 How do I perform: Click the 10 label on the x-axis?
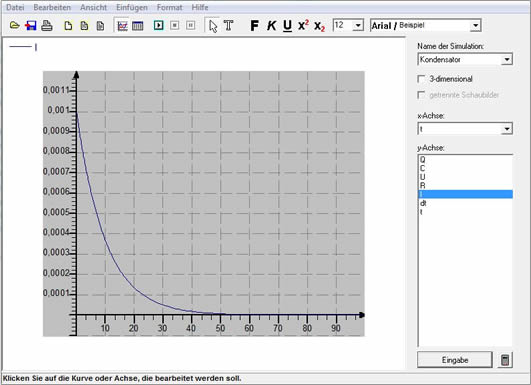coord(105,328)
